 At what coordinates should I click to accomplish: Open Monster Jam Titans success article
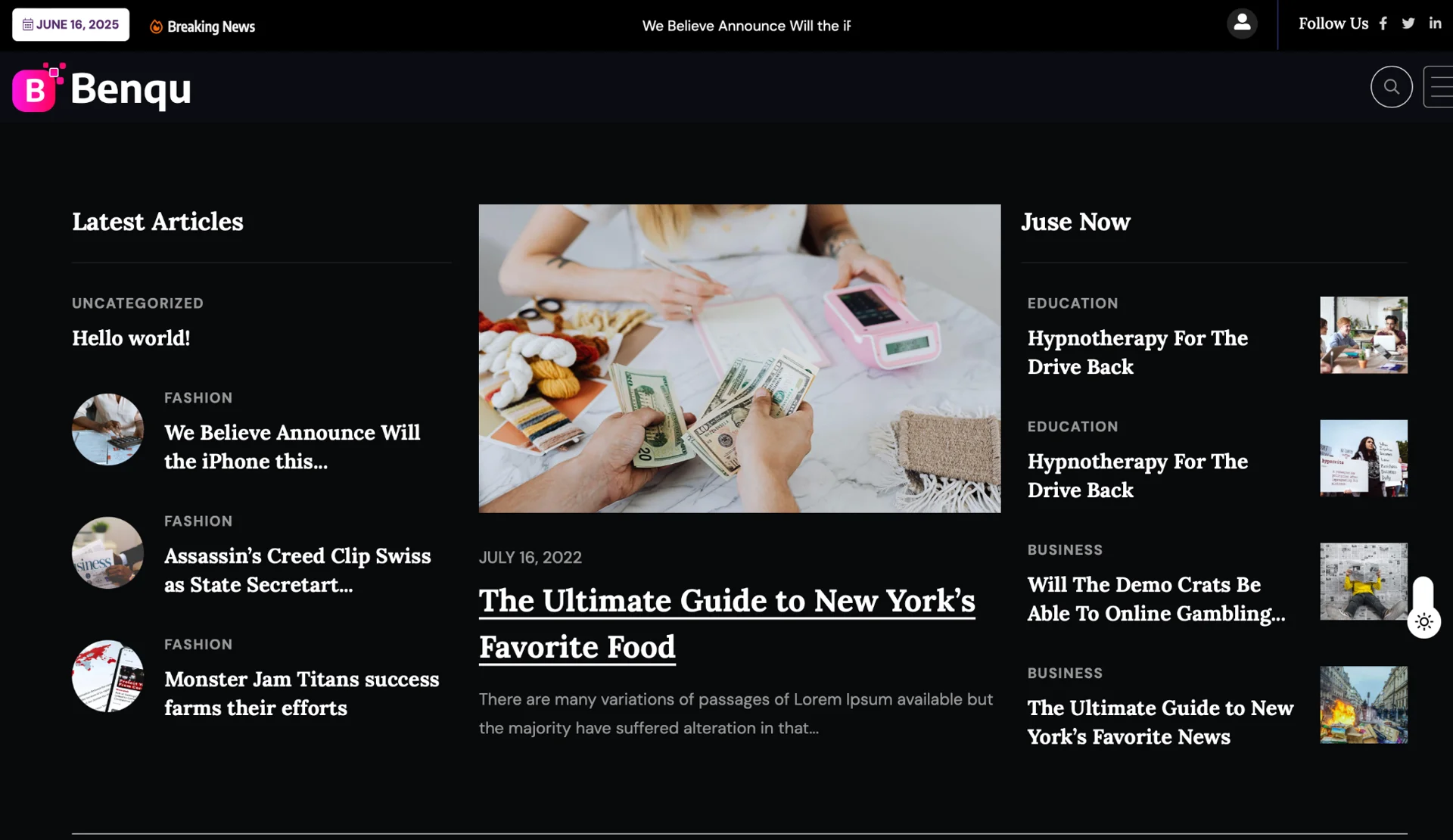point(301,693)
